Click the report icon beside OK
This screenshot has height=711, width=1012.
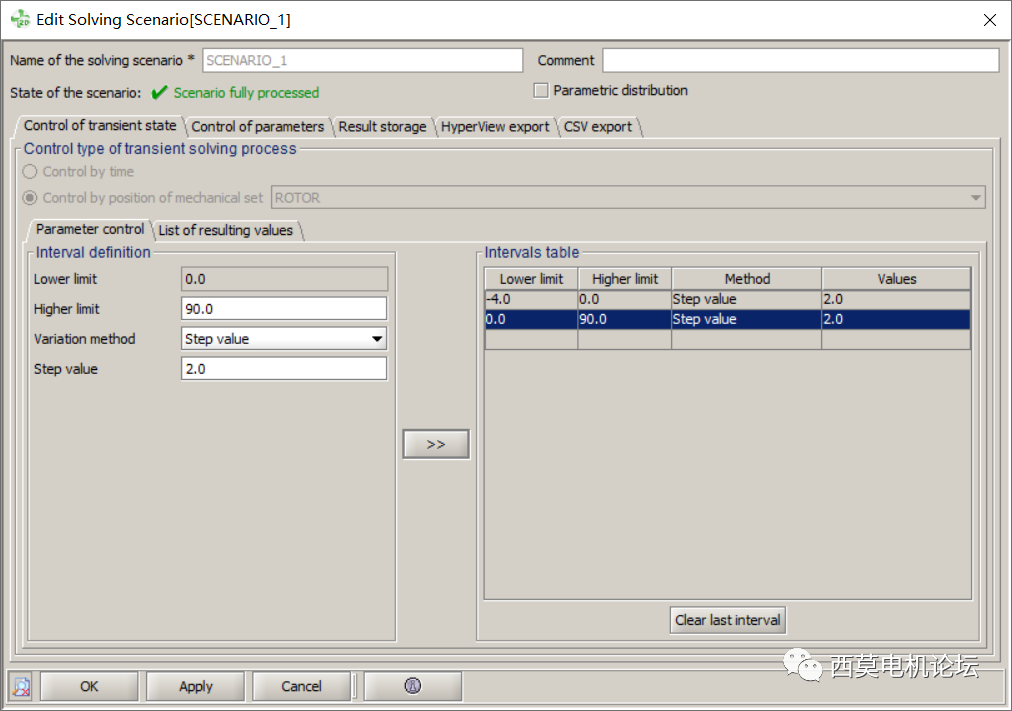pyautogui.click(x=22, y=686)
